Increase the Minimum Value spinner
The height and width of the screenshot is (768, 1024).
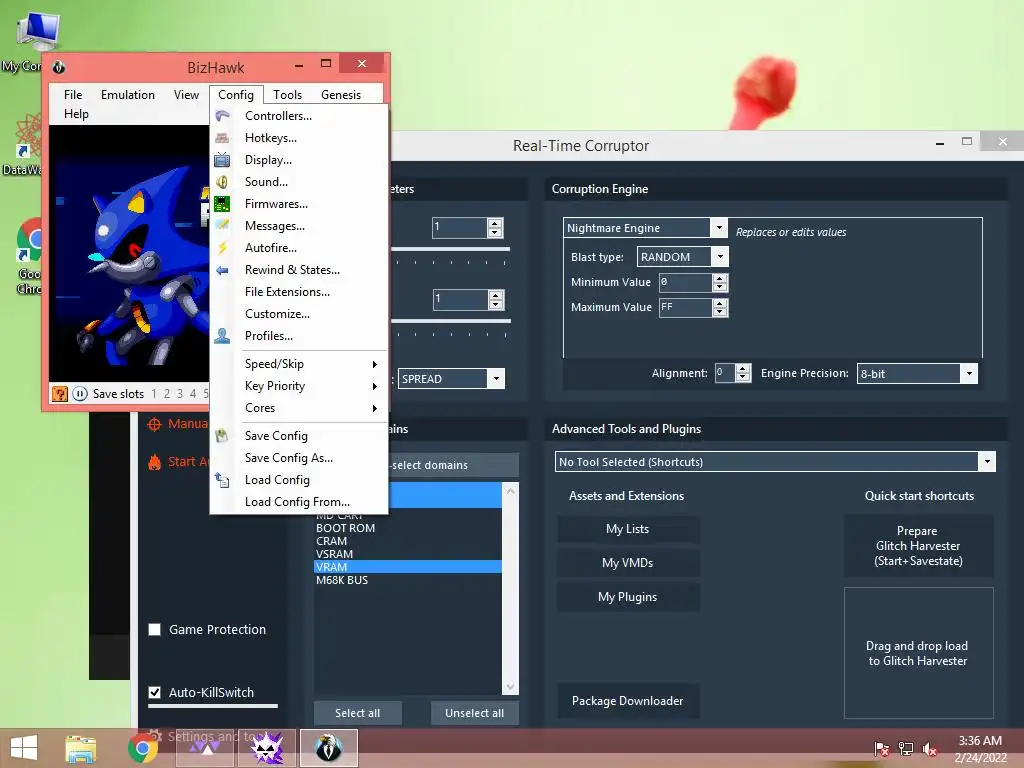pyautogui.click(x=720, y=278)
